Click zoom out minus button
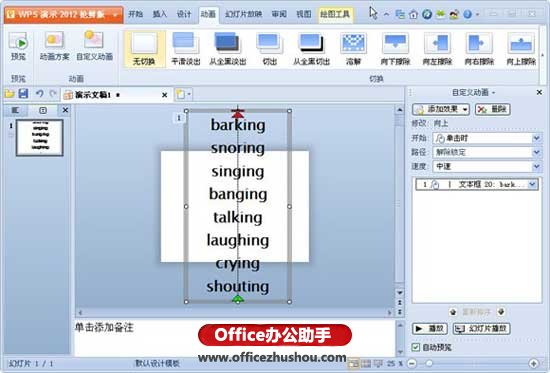 click(x=412, y=364)
